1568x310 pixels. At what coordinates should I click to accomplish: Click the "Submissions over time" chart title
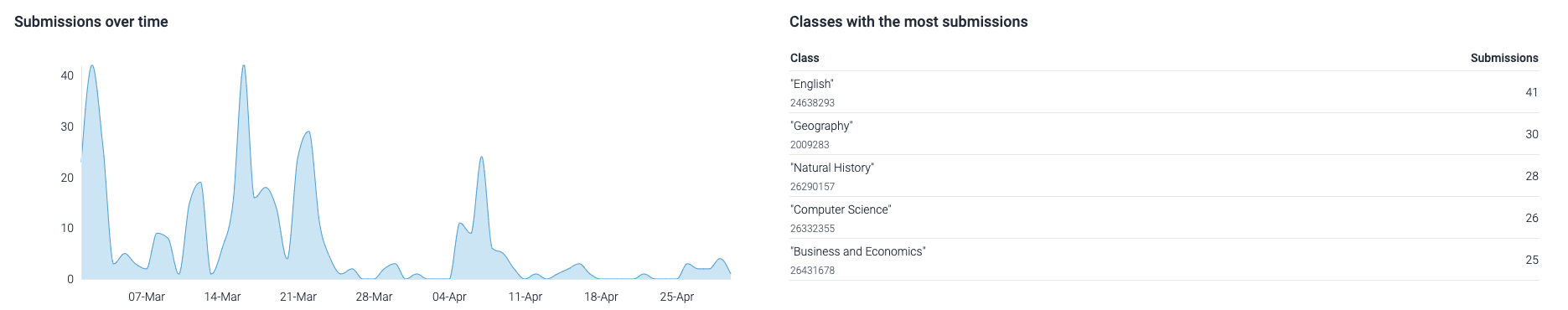tap(91, 22)
